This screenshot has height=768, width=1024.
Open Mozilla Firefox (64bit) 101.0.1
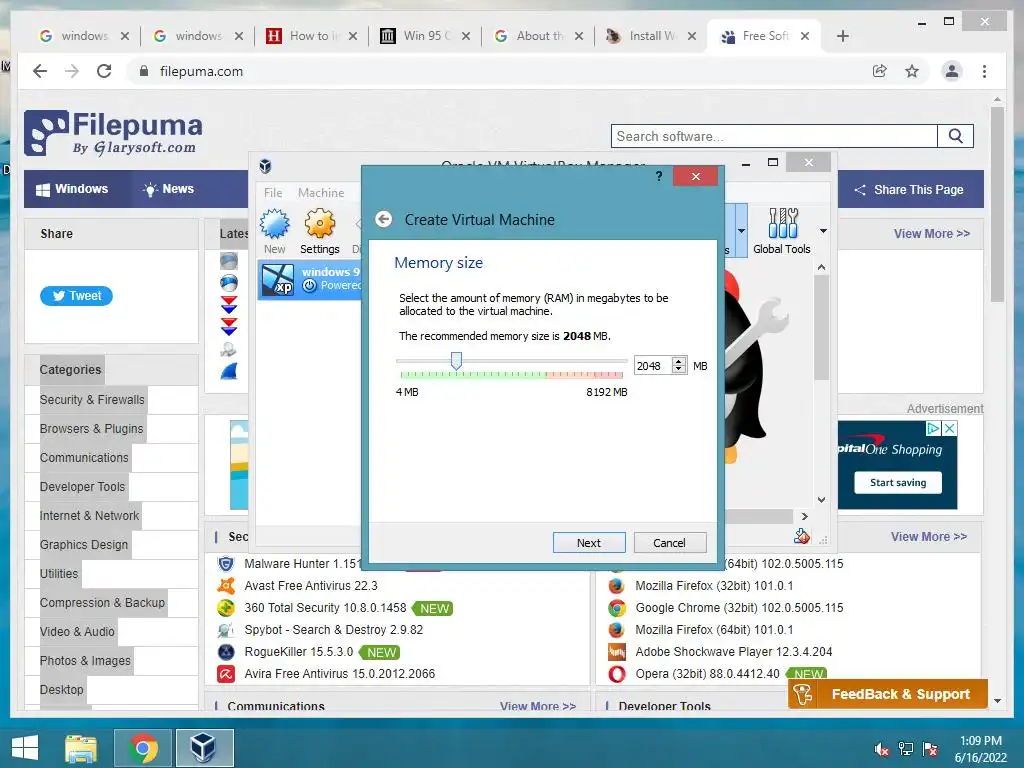pos(714,630)
